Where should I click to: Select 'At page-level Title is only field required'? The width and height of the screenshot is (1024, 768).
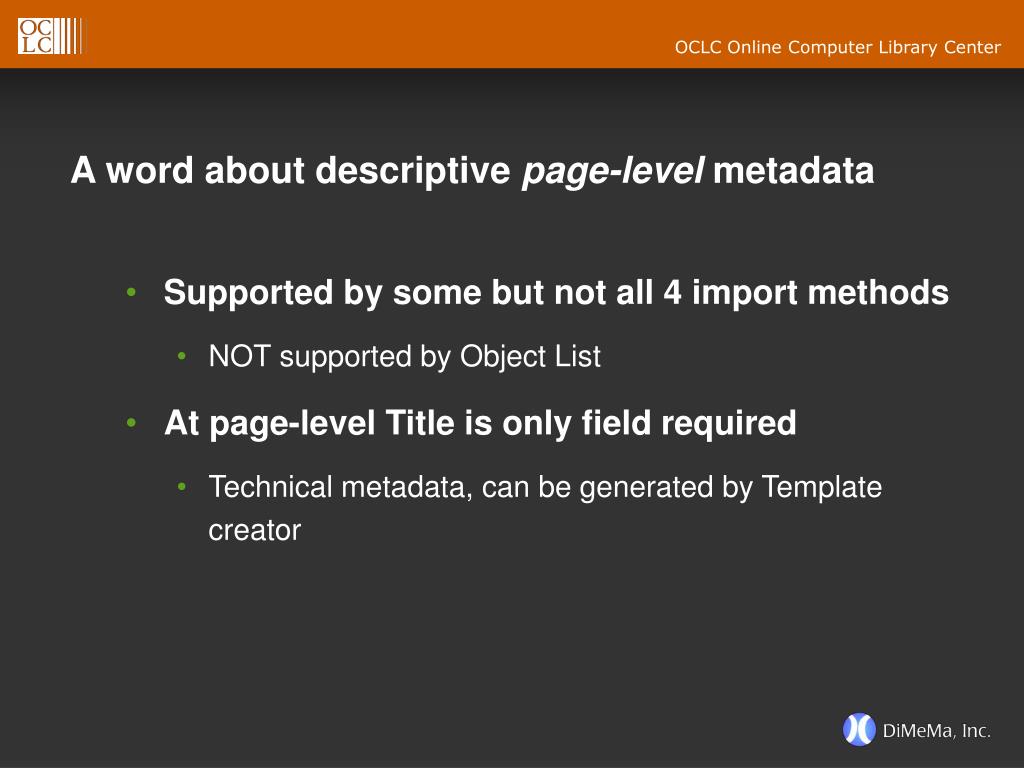tap(480, 423)
